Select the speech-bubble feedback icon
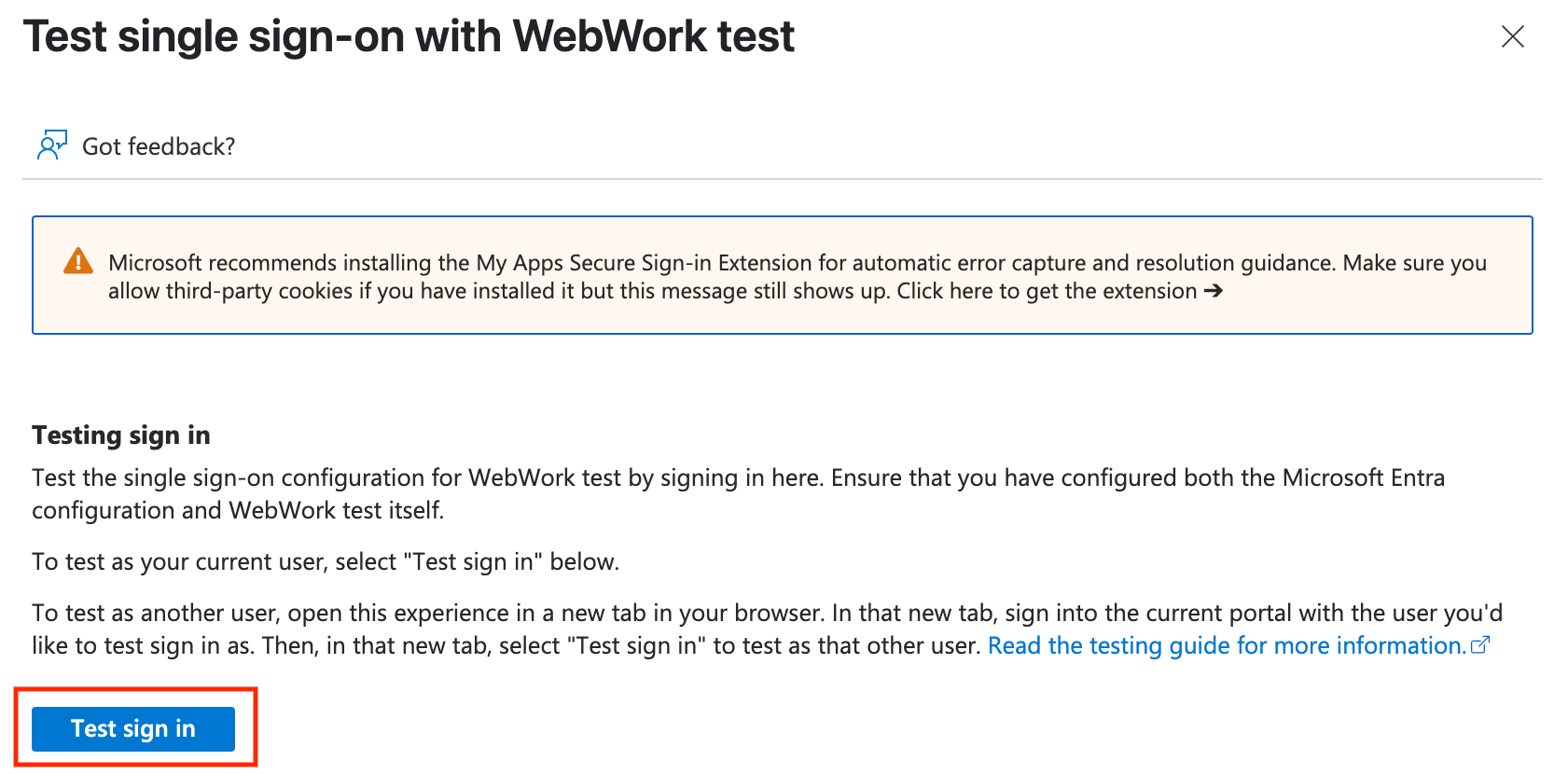This screenshot has width=1568, height=774. pos(52,145)
